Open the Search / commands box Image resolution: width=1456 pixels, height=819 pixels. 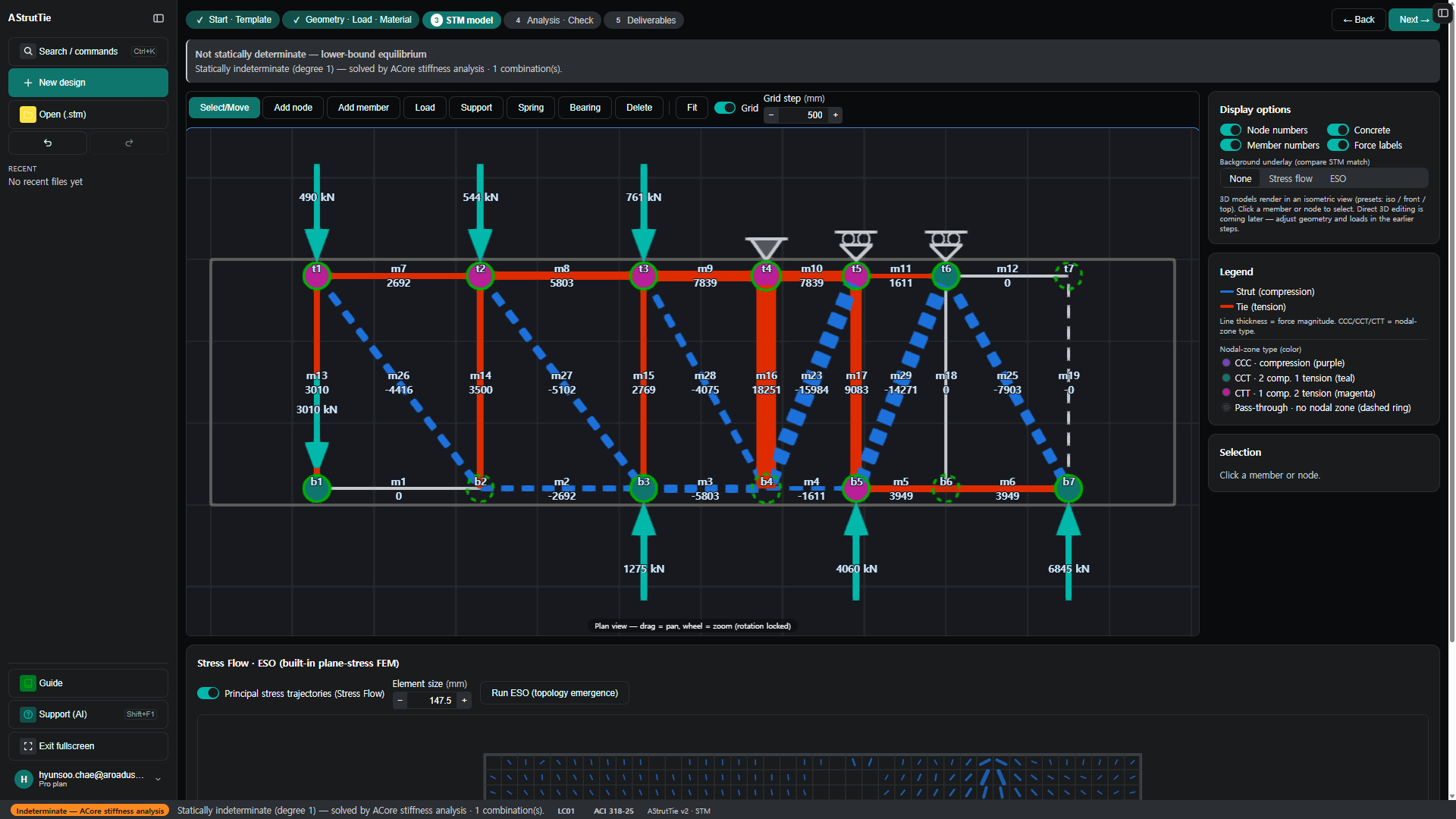click(88, 52)
